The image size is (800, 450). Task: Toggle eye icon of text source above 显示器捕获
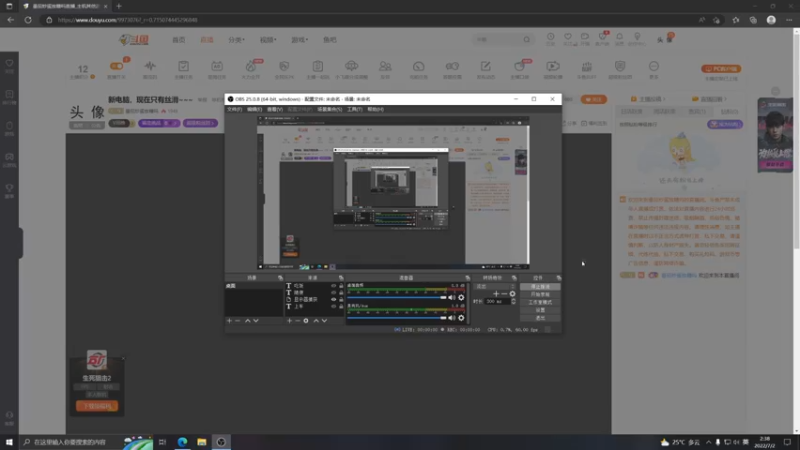tap(334, 292)
